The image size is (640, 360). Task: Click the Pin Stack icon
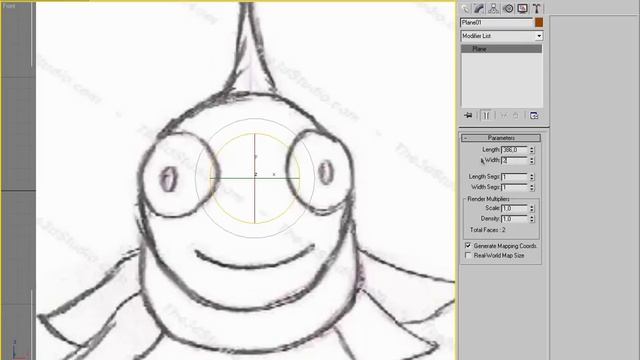(468, 116)
